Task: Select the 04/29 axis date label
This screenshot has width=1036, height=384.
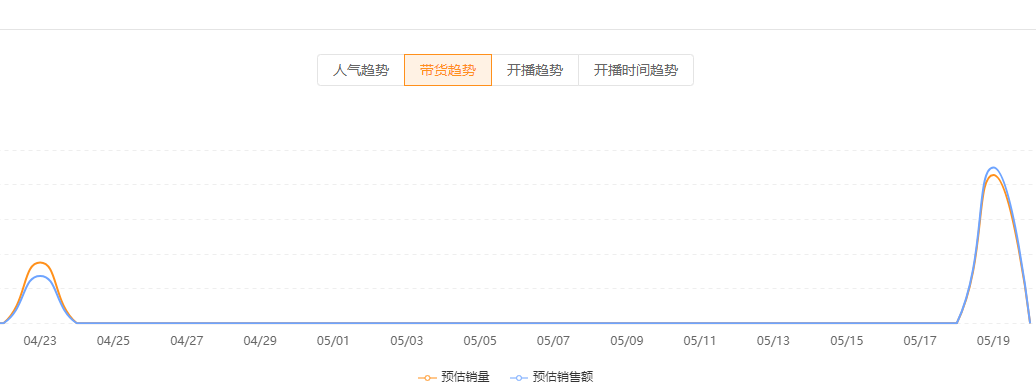Action: pos(260,341)
